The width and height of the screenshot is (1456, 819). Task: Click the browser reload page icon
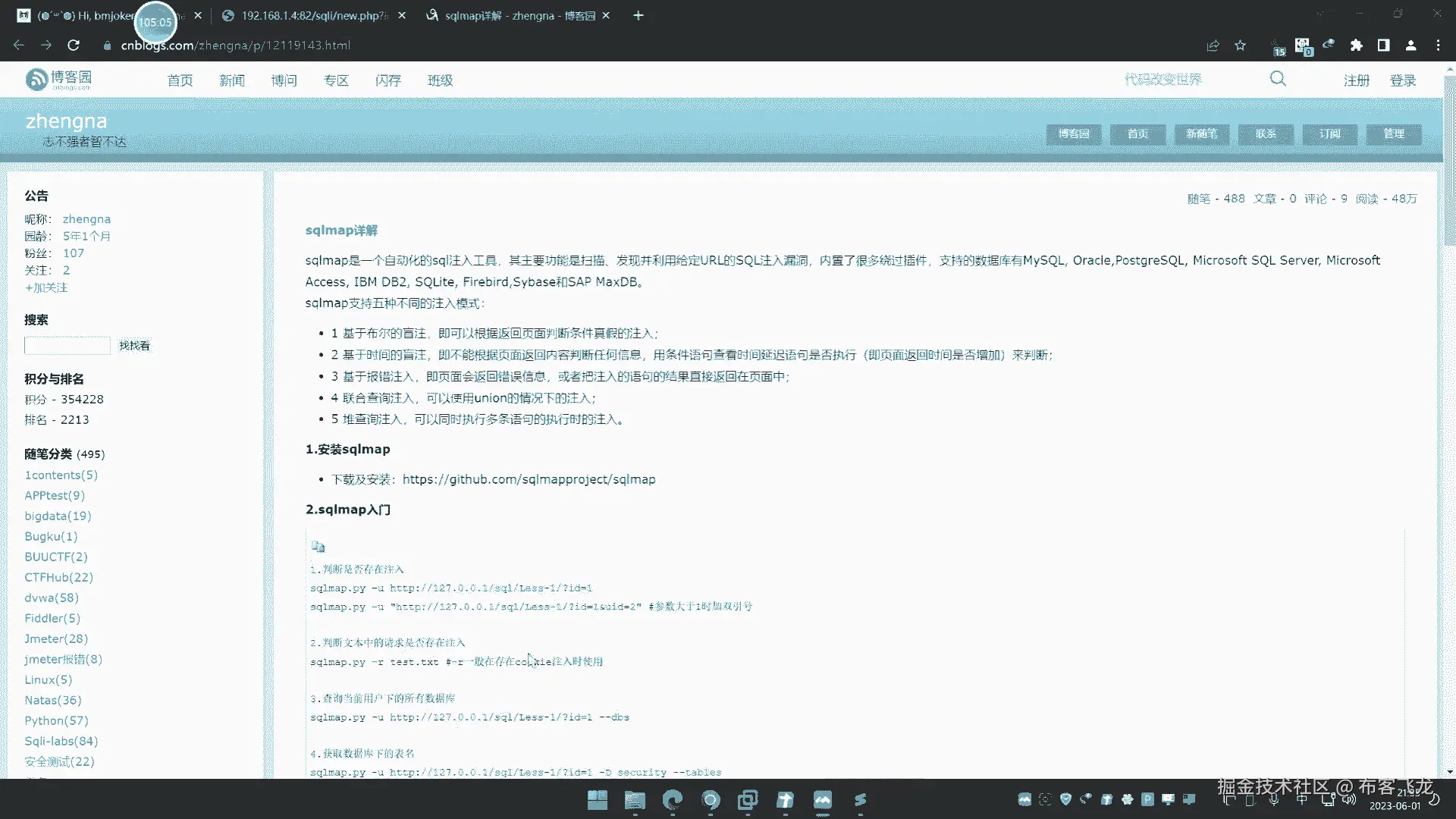(x=74, y=45)
